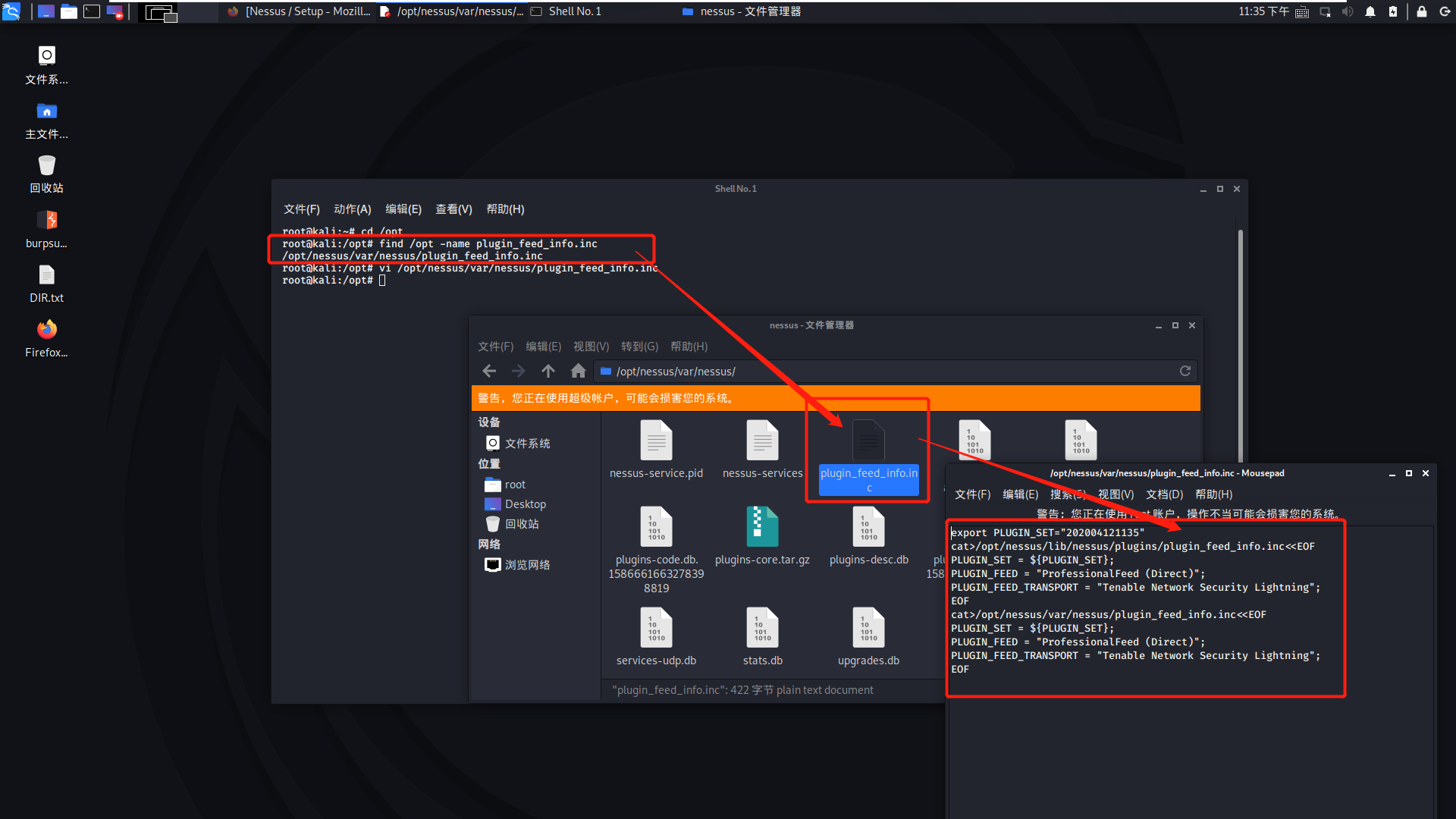Select 回收站 in file manager sidebar
1456x819 pixels.
pyautogui.click(x=512, y=524)
